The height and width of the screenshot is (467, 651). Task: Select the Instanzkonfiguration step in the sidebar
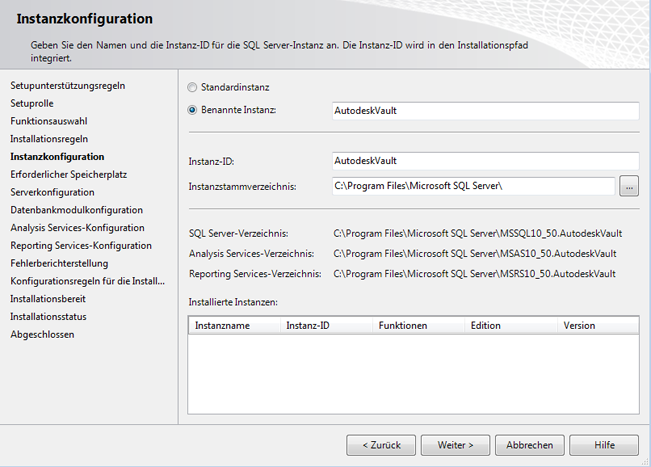57,157
